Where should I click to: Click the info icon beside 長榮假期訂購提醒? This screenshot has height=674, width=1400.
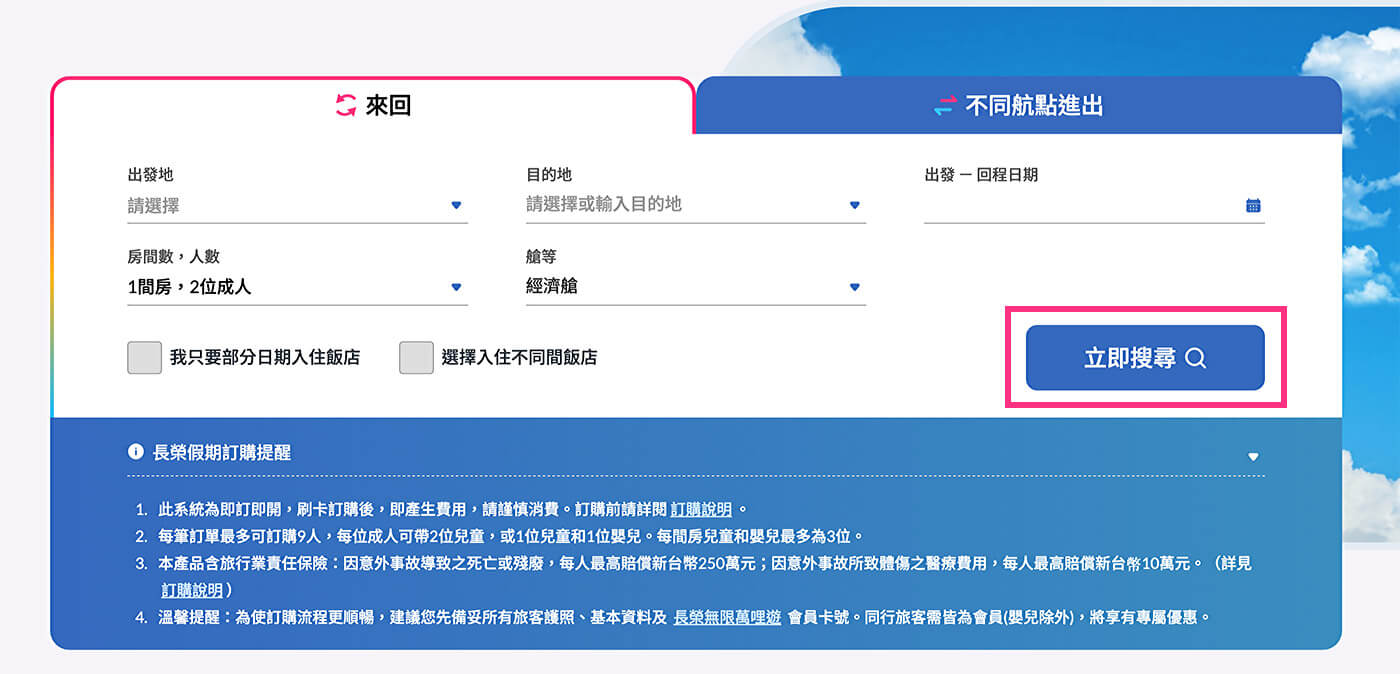[x=136, y=452]
